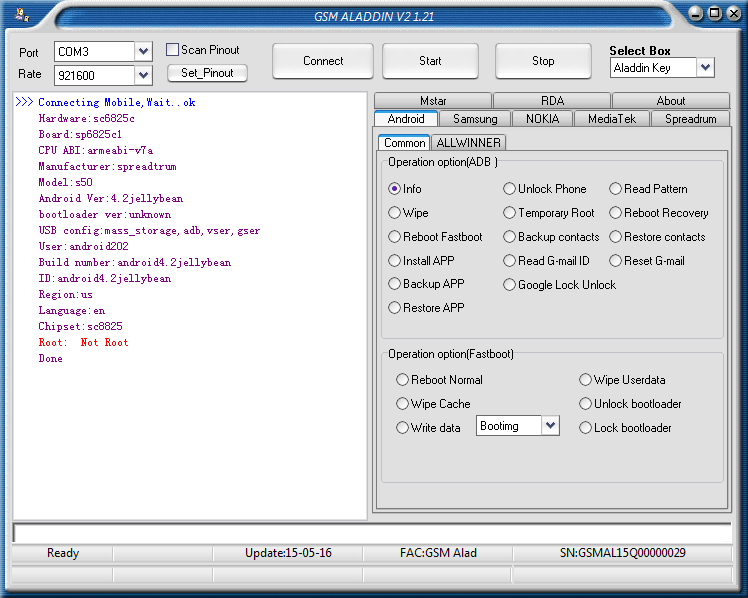
Task: Maximize the GSM Aladdin window
Action: click(715, 13)
